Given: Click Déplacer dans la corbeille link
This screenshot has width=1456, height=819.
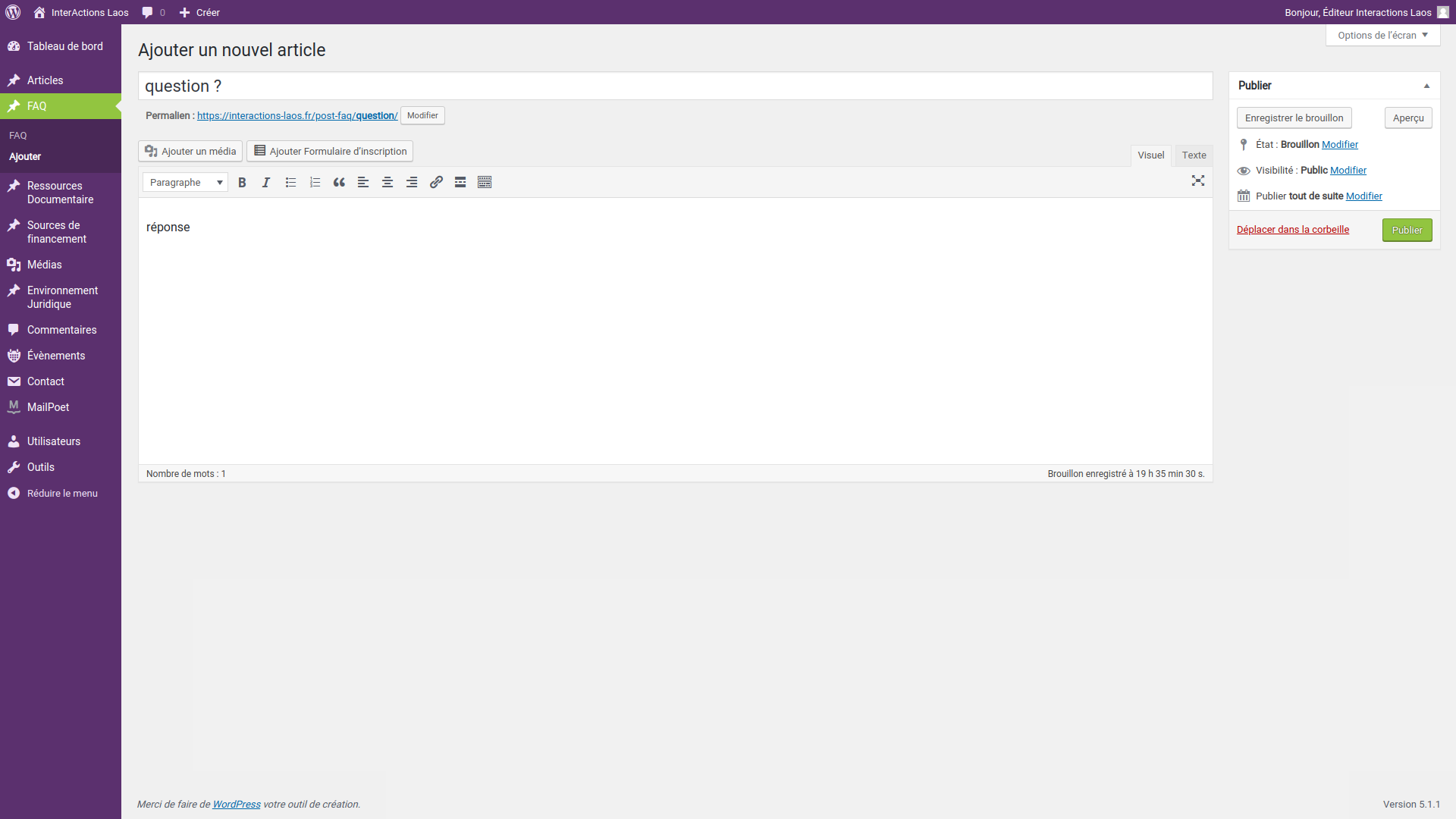Looking at the screenshot, I should point(1292,230).
